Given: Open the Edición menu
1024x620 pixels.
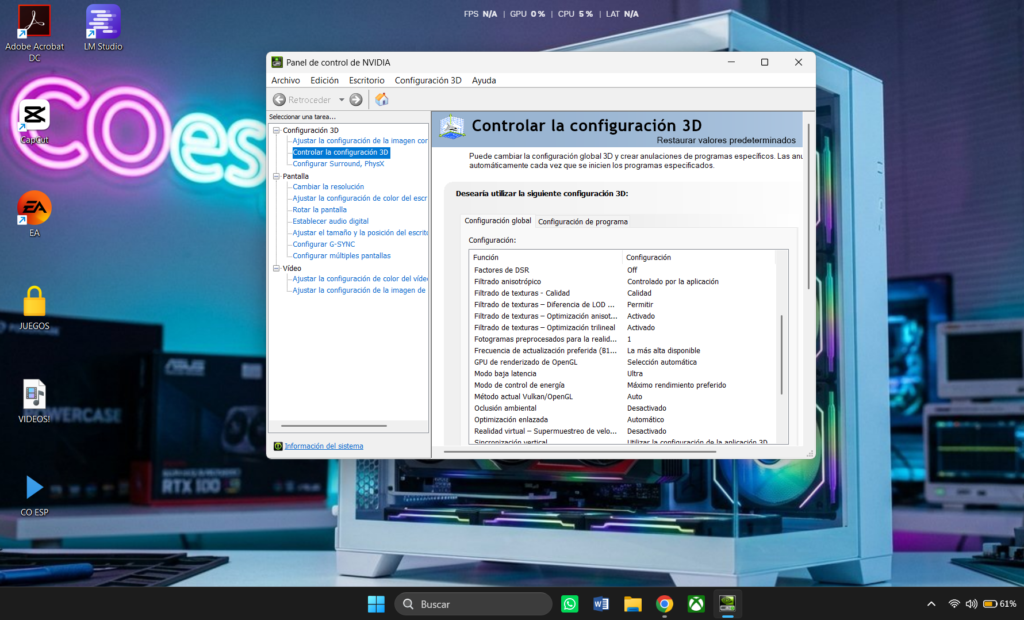Looking at the screenshot, I should coord(325,80).
